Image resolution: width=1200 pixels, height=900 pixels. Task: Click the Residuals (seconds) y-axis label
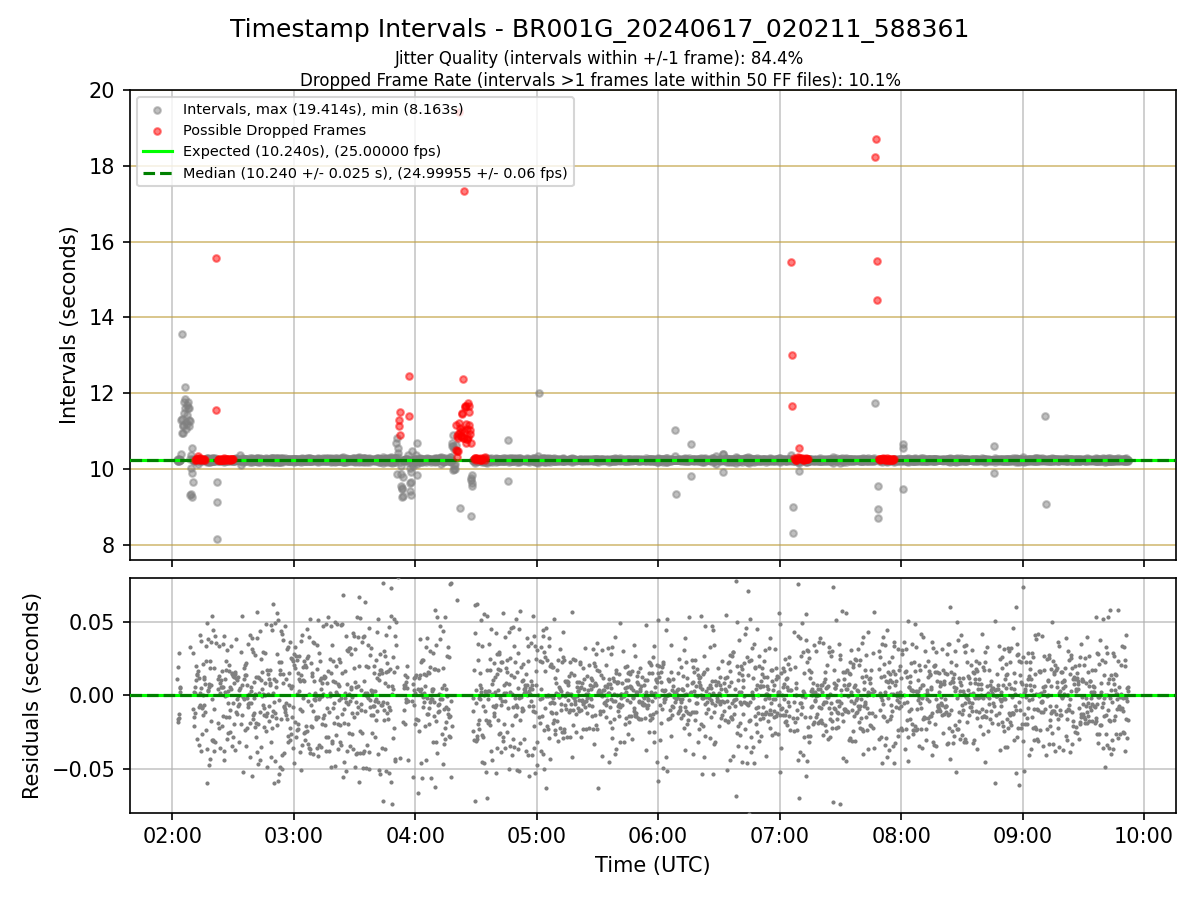32,696
